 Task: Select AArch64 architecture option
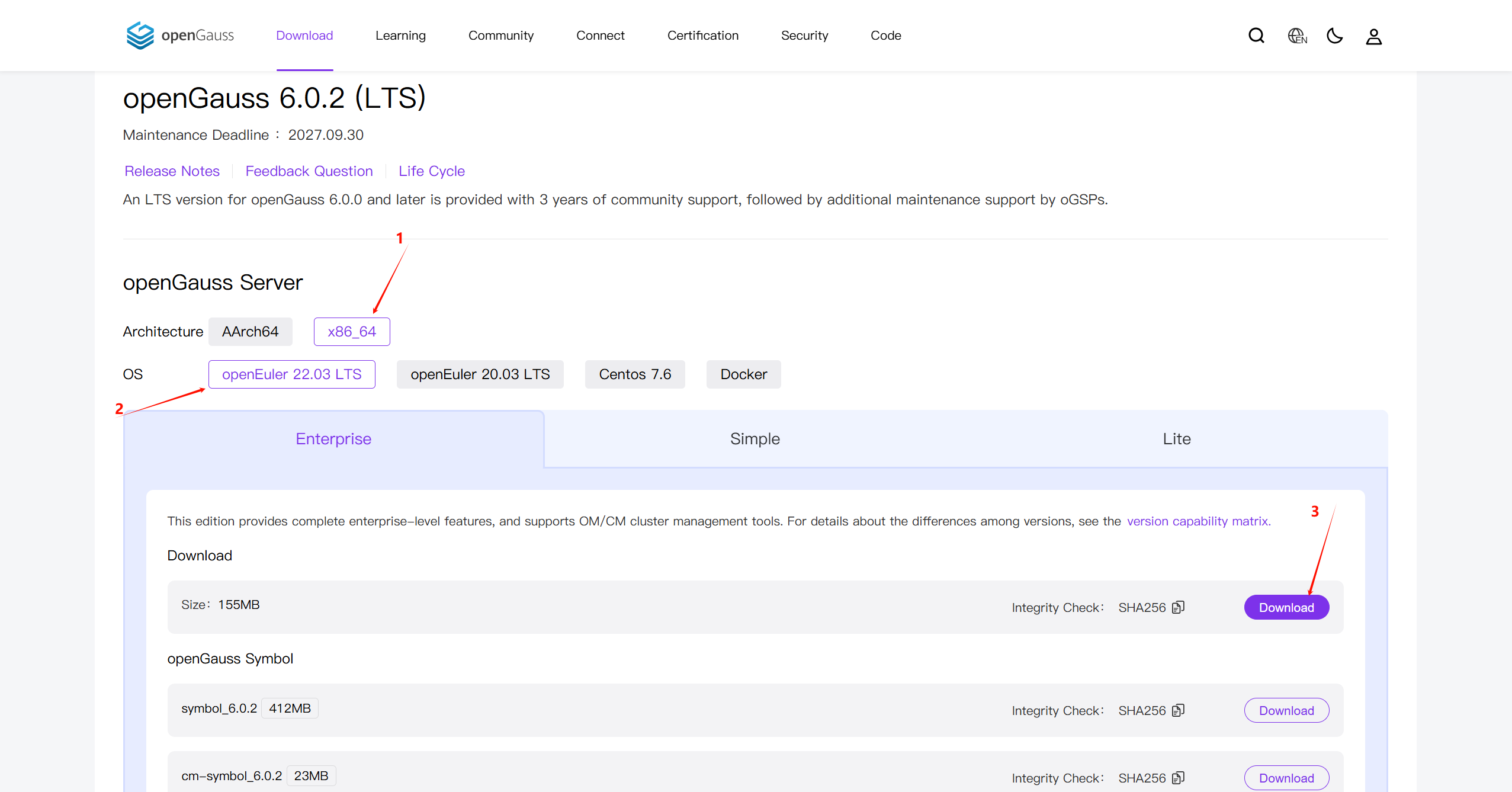250,332
